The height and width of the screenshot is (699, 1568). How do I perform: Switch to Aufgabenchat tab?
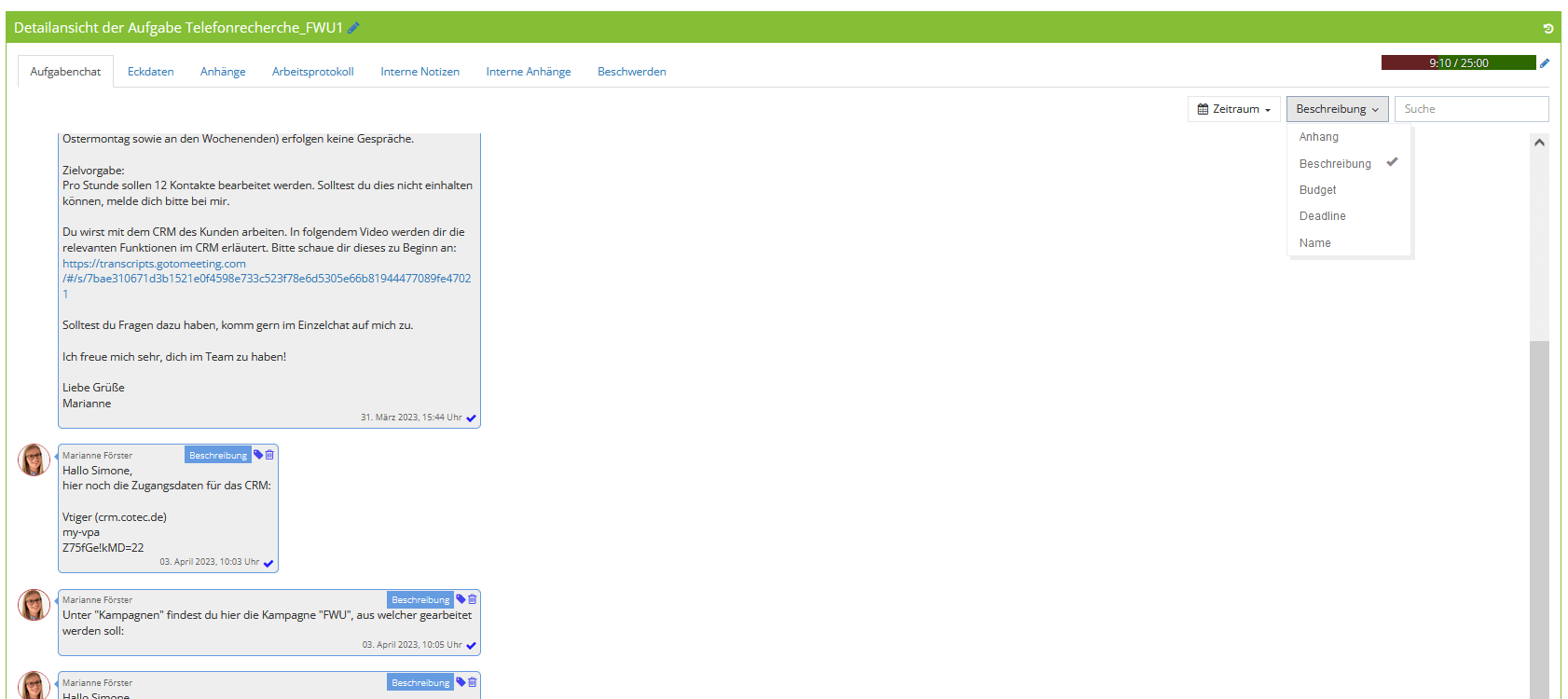point(65,72)
